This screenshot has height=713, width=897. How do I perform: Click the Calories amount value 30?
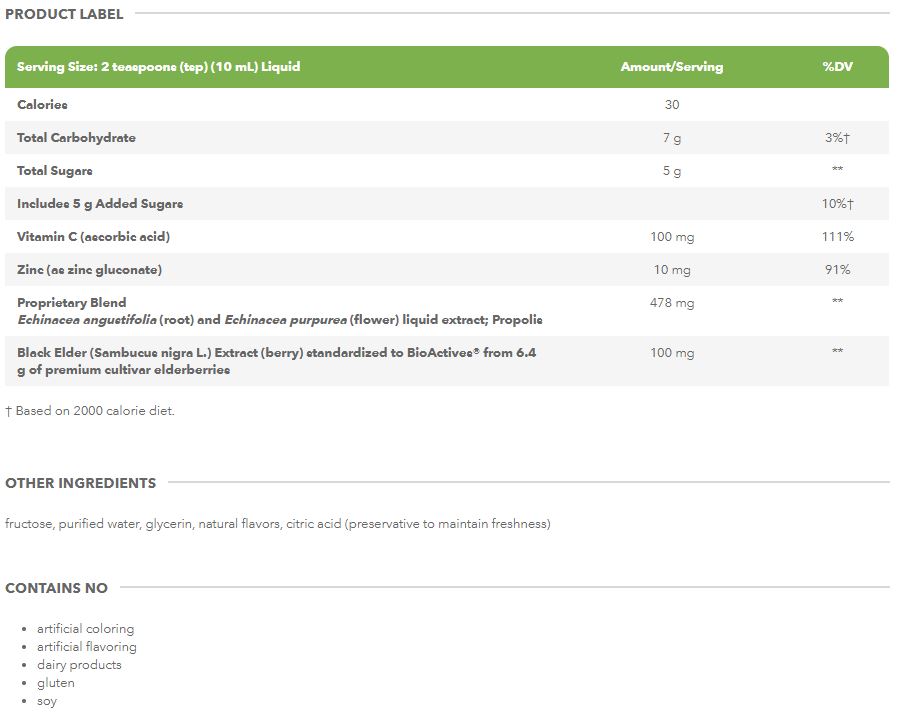(671, 104)
